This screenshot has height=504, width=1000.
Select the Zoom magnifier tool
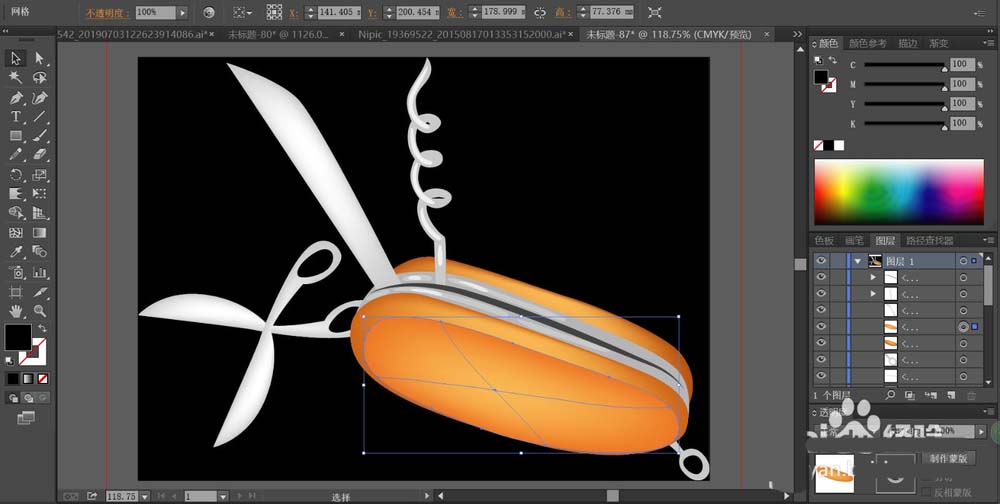pos(40,311)
